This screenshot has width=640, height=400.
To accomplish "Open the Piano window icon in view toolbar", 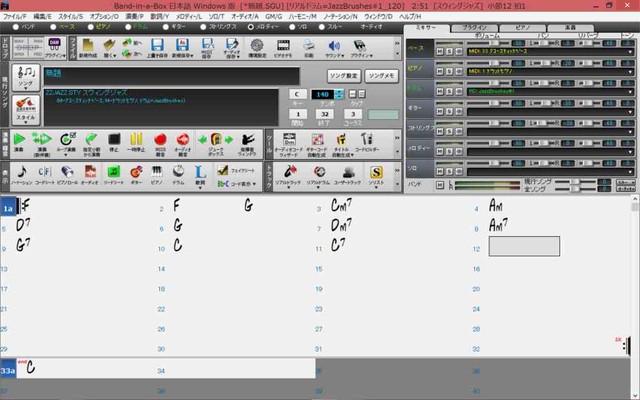I will (157, 172).
